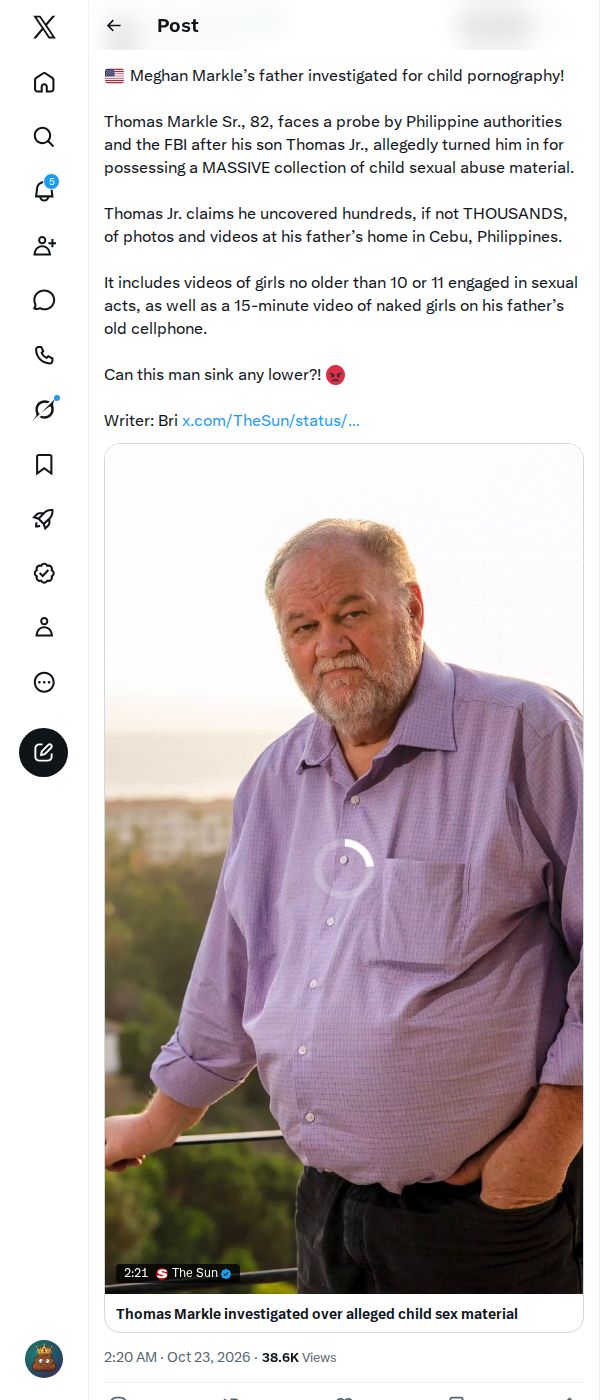Viewport: 600px width, 1400px height.
Task: Open the Chat messages icon
Action: (44, 300)
